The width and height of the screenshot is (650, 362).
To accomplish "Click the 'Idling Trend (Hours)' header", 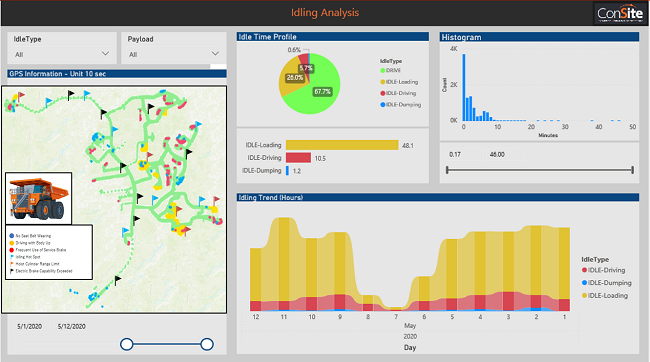I will (x=438, y=197).
